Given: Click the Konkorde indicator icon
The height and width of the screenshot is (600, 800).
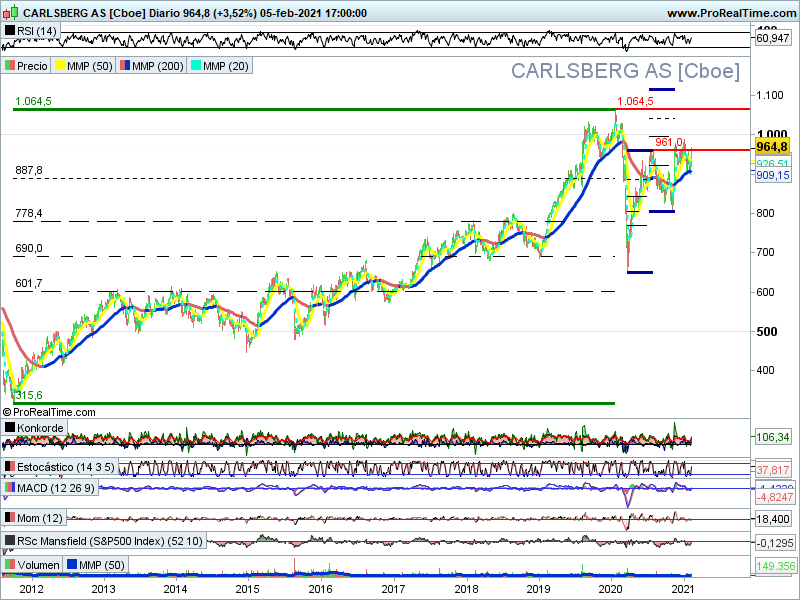Looking at the screenshot, I should pyautogui.click(x=9, y=428).
